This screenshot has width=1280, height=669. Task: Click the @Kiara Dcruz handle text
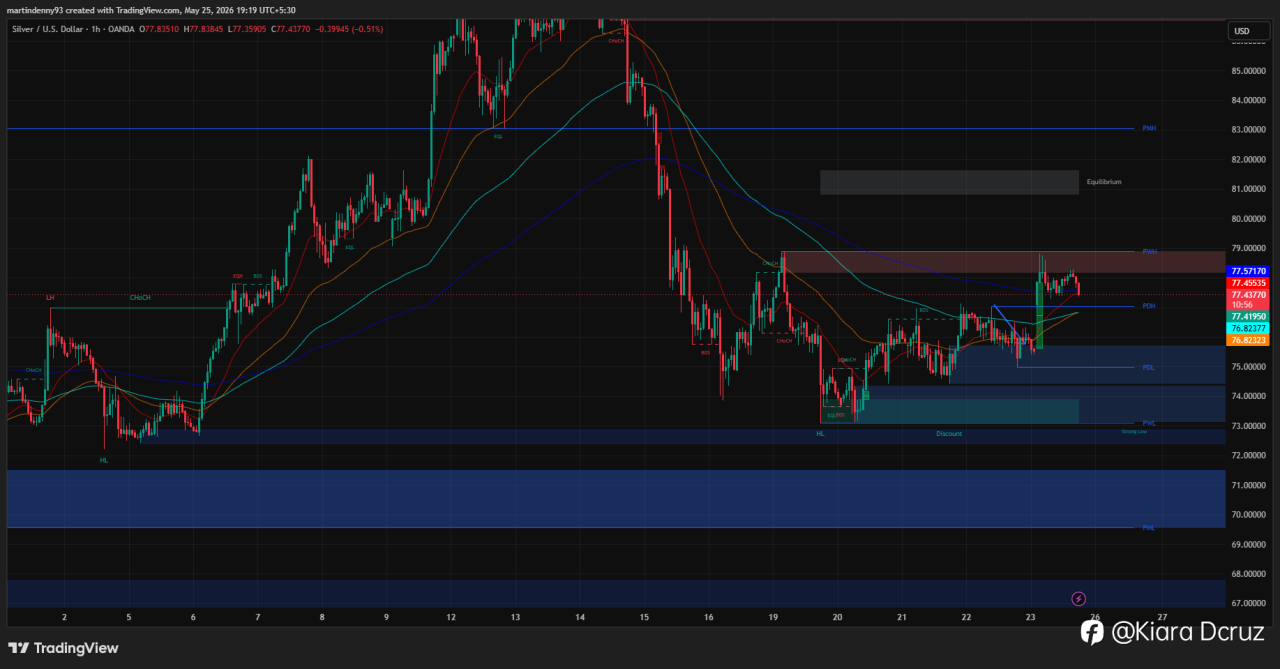1187,632
